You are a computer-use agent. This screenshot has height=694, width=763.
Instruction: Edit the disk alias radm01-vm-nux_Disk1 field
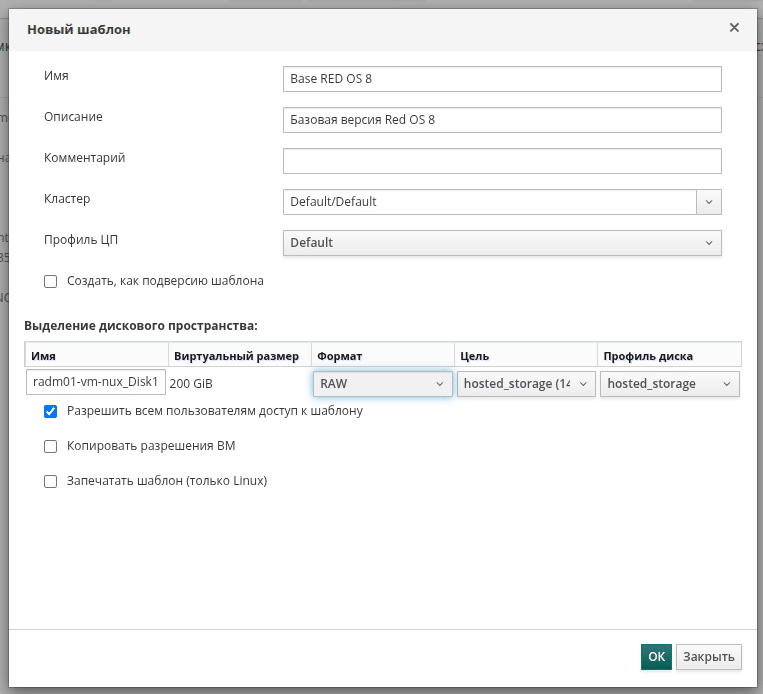coord(96,383)
